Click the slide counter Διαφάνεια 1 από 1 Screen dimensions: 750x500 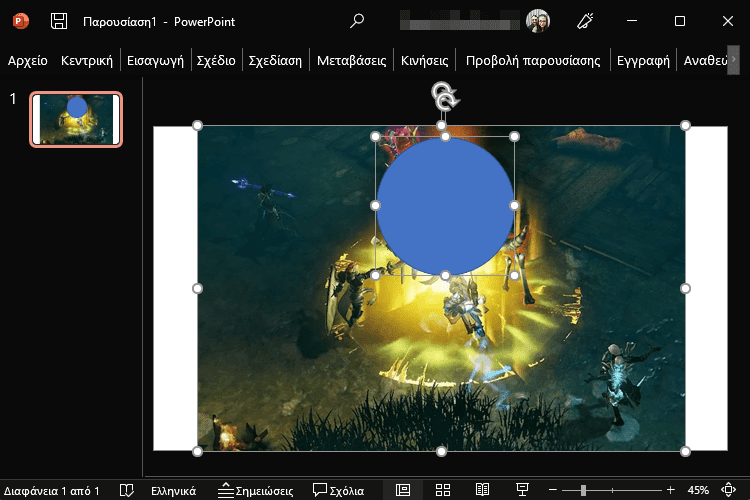point(52,490)
